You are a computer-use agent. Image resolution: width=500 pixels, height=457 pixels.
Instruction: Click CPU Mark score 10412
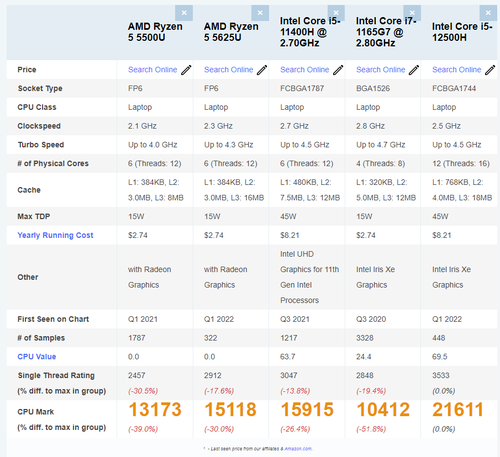(383, 410)
